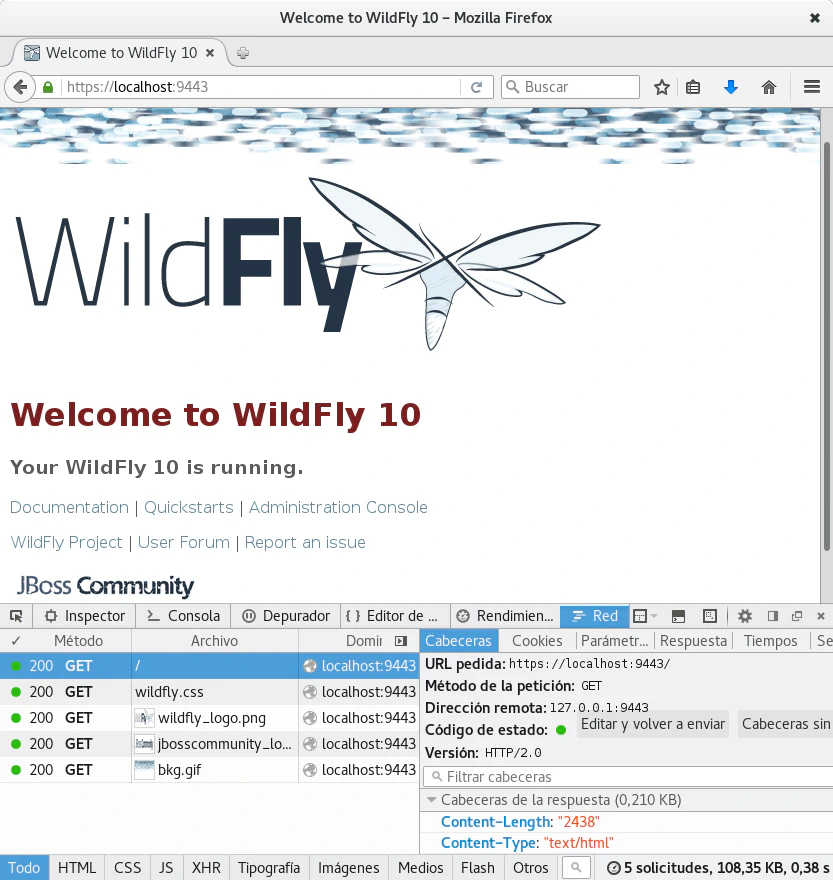The width and height of the screenshot is (833, 880).
Task: Click the green padlock security icon
Action: (x=47, y=87)
